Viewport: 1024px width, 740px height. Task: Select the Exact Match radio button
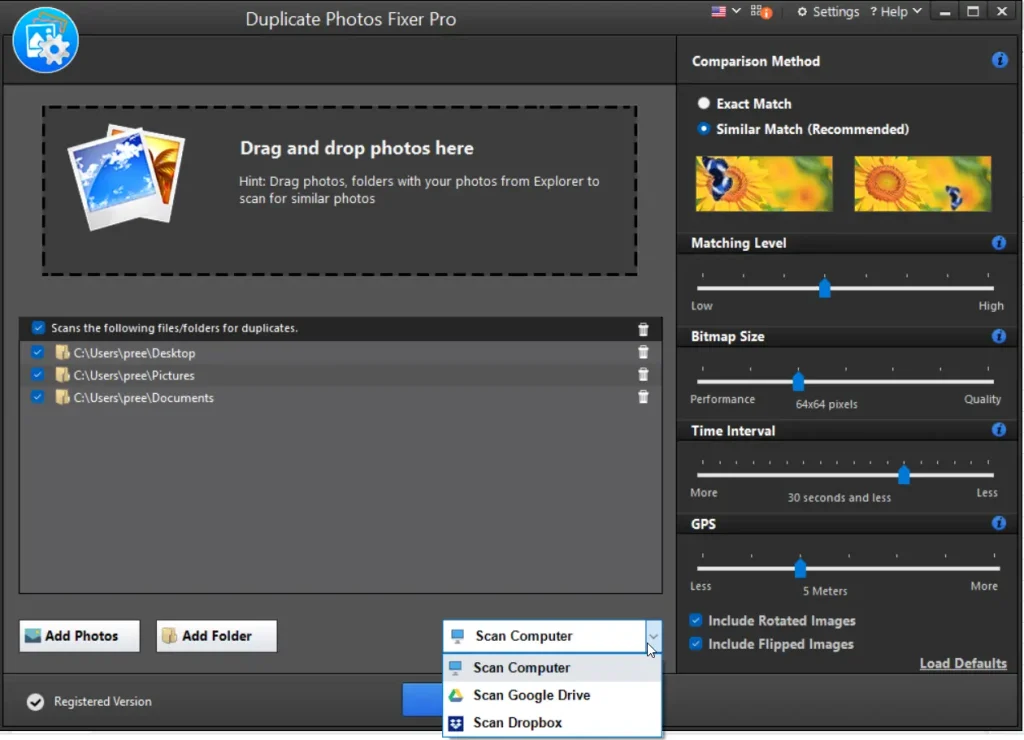tap(703, 103)
